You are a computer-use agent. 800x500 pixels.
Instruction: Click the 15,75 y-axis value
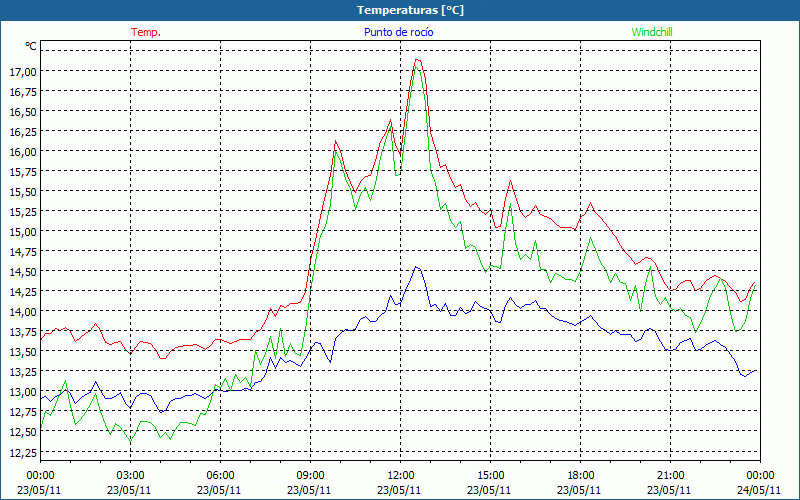click(22, 171)
